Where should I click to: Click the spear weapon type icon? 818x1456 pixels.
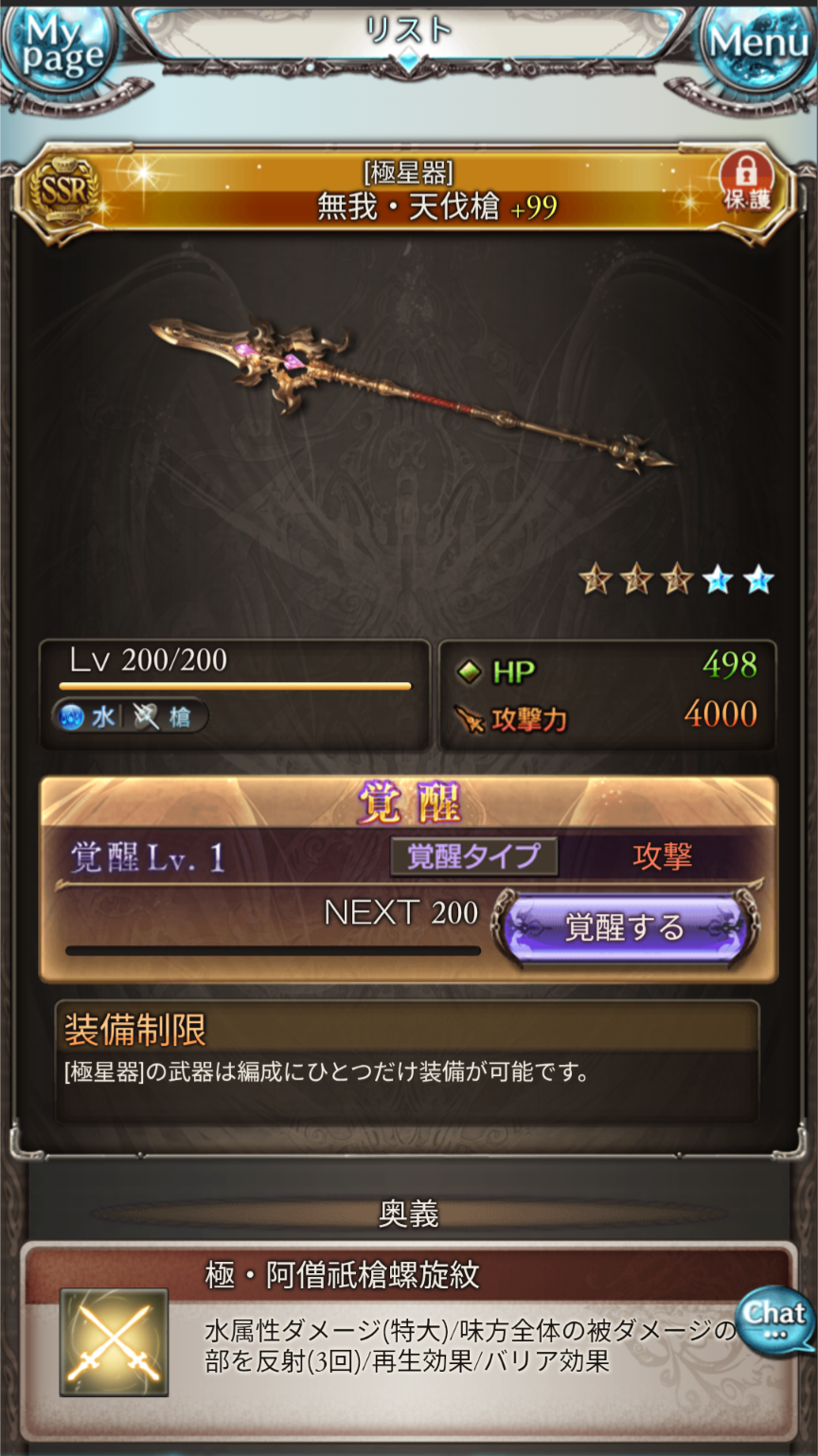146,717
